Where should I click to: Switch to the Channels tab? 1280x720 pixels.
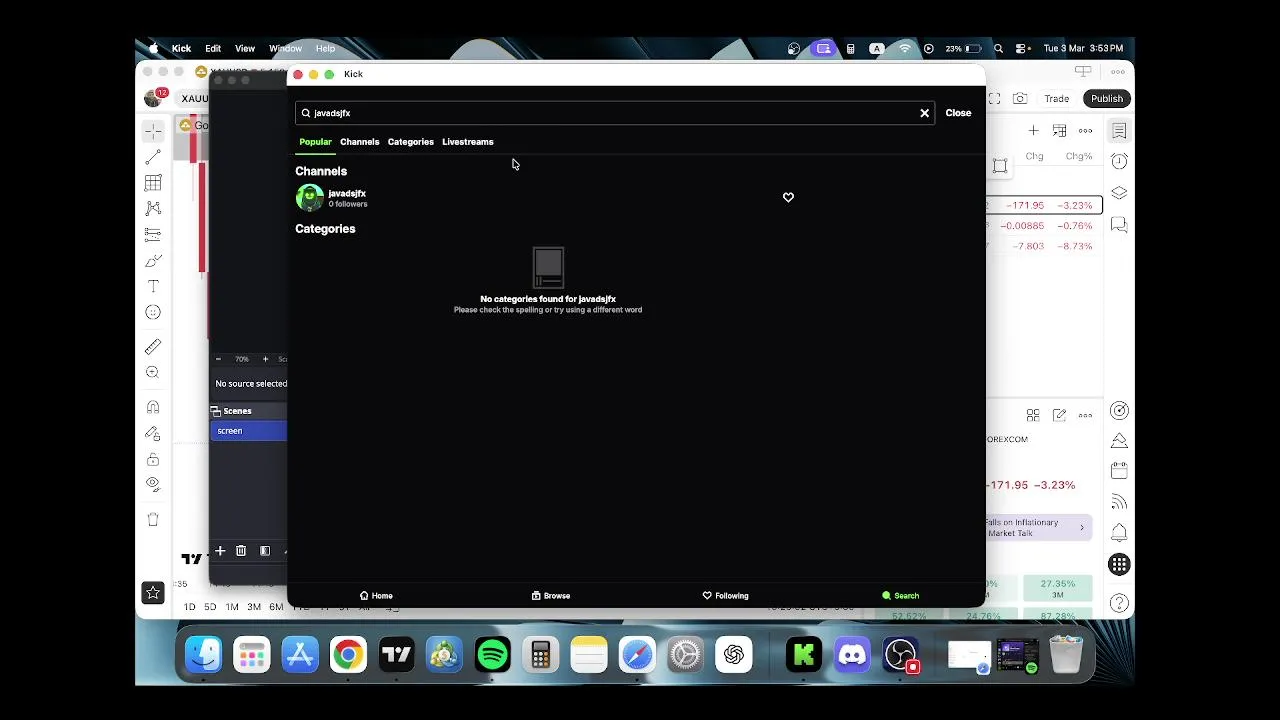359,142
